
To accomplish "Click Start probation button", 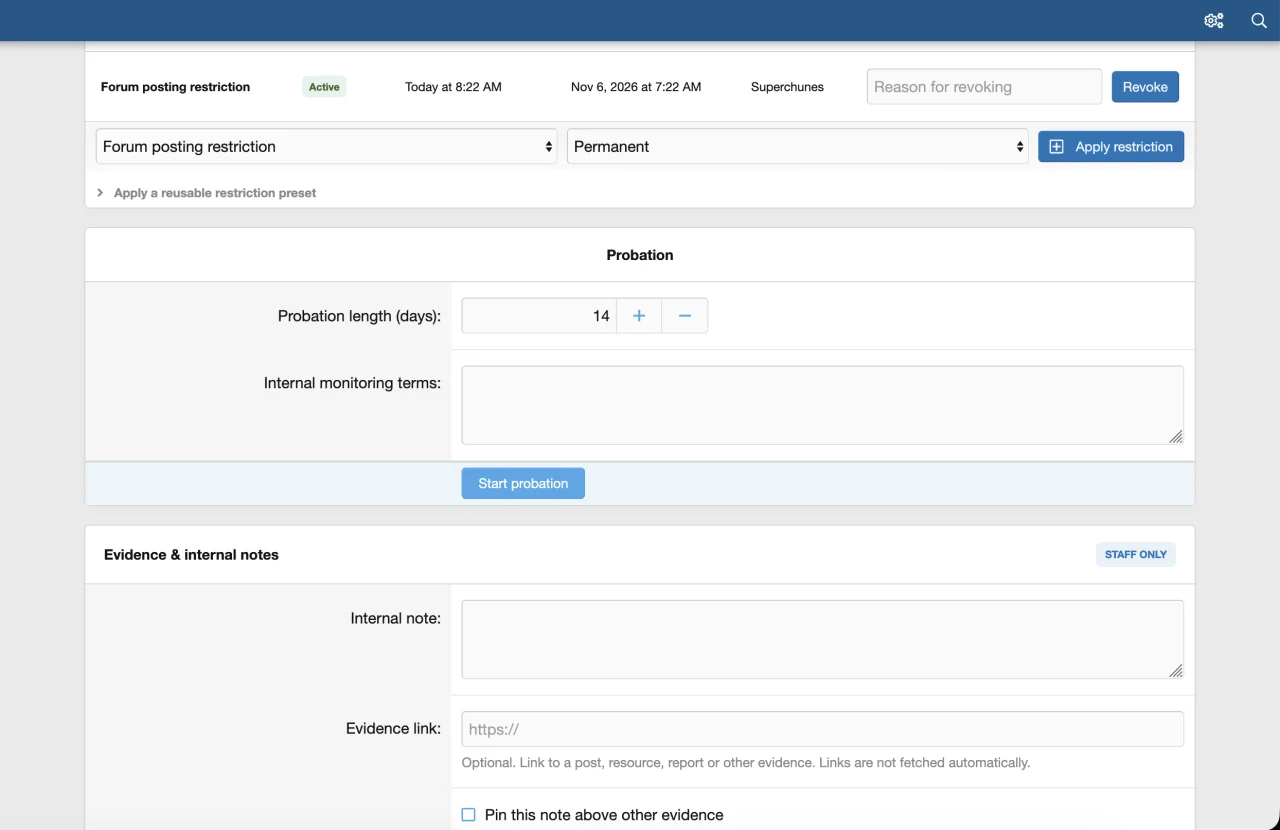I will pos(523,483).
